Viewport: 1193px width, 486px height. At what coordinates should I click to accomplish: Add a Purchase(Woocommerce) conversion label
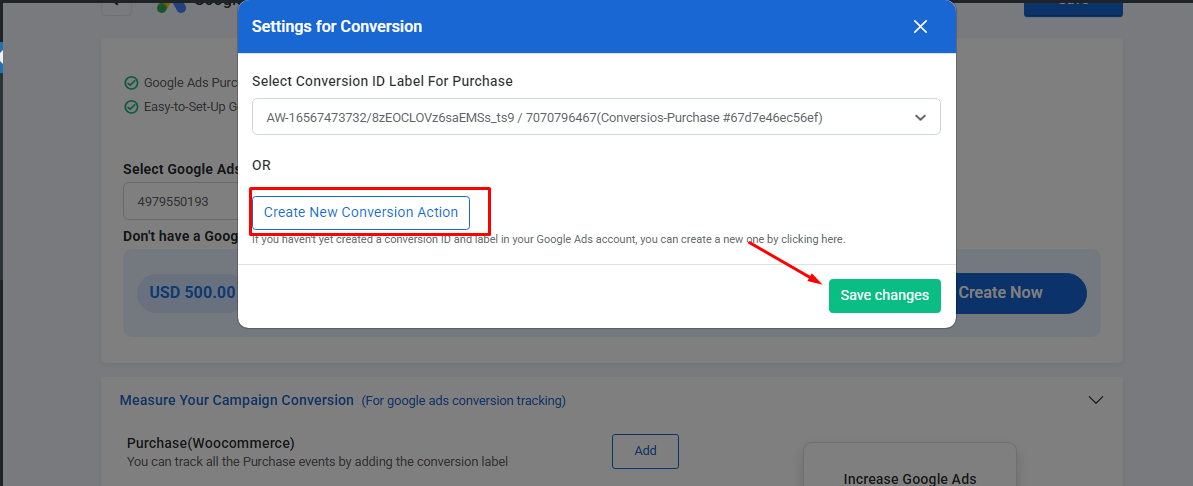[x=645, y=451]
